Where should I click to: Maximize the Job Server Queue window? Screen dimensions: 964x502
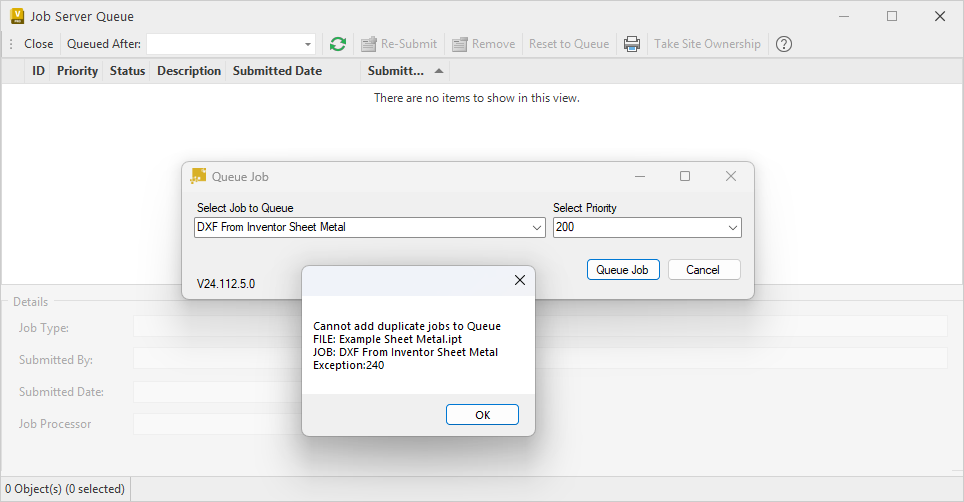pos(892,17)
